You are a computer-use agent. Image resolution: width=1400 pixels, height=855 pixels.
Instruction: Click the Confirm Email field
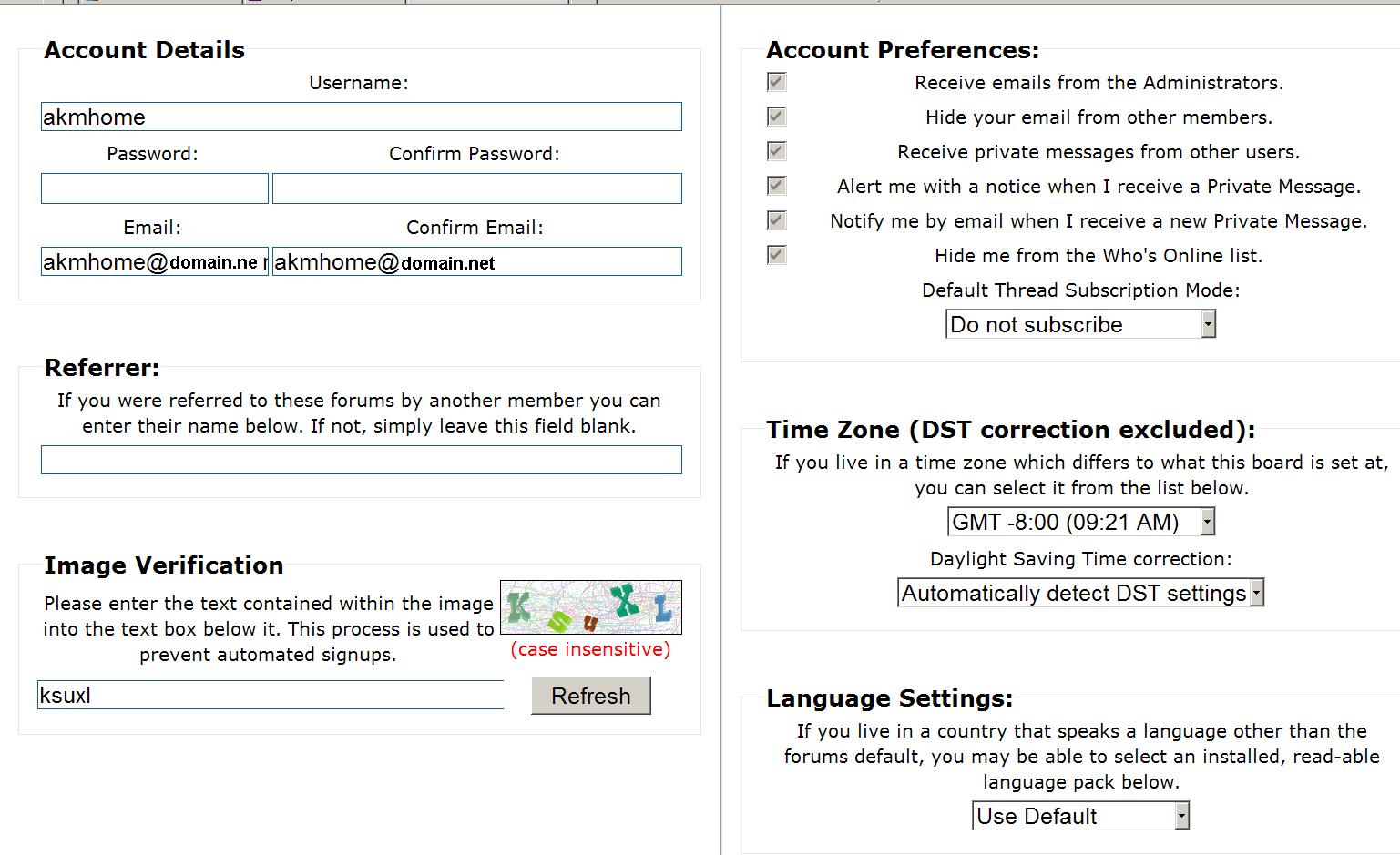(x=476, y=262)
